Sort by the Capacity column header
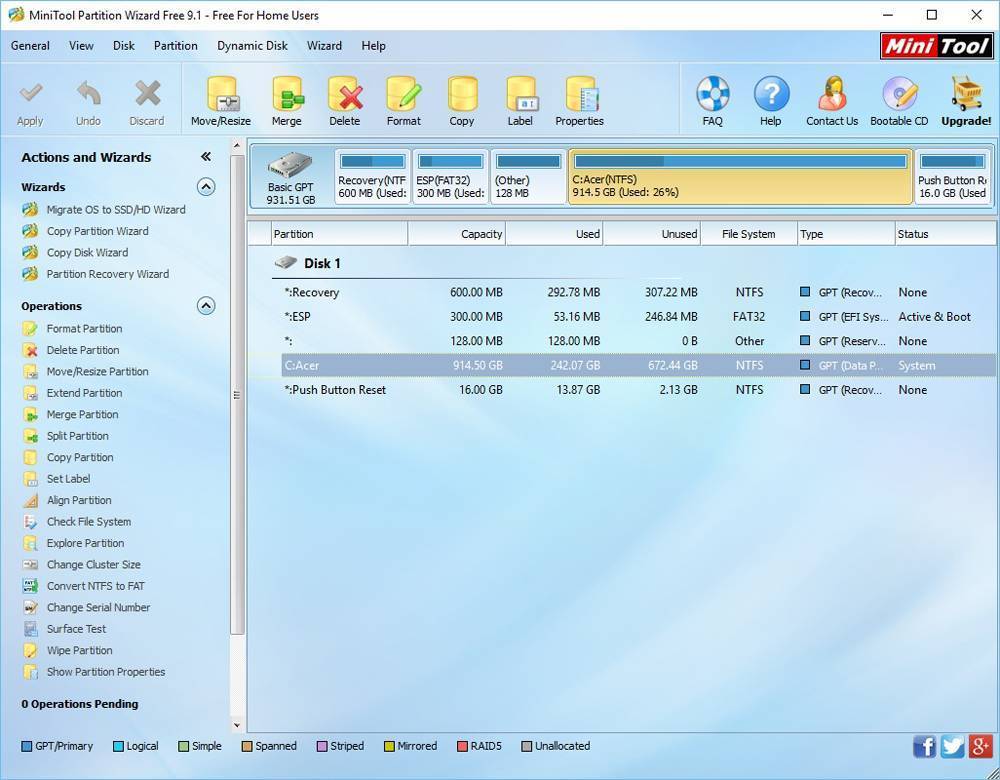Image resolution: width=1000 pixels, height=780 pixels. point(457,234)
